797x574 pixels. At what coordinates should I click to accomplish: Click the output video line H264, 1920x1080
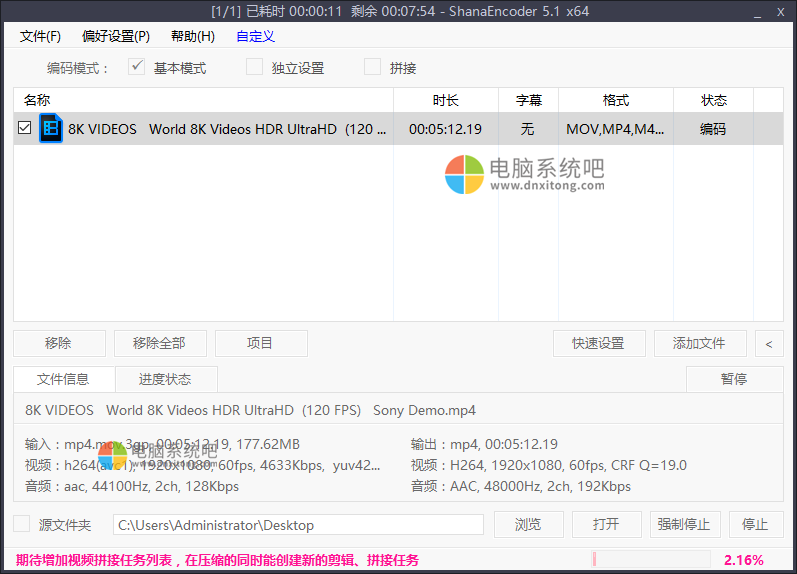pos(548,465)
